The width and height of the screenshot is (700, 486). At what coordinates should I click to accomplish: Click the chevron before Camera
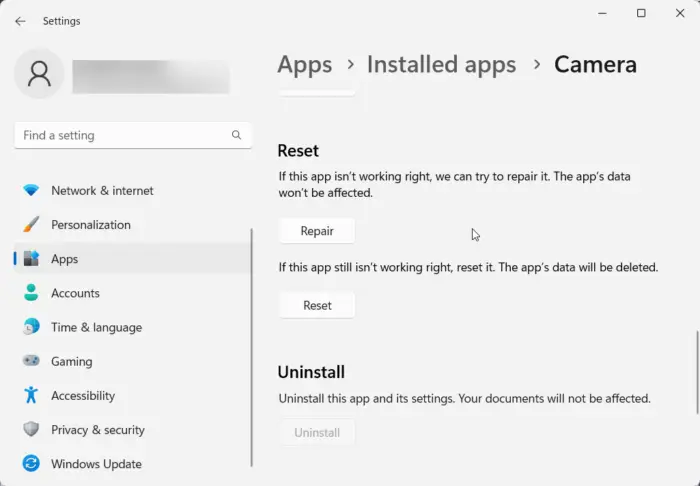click(537, 65)
